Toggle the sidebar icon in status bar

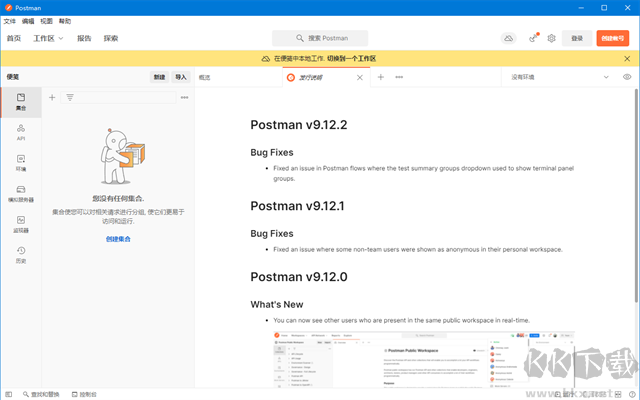pyautogui.click(x=9, y=394)
